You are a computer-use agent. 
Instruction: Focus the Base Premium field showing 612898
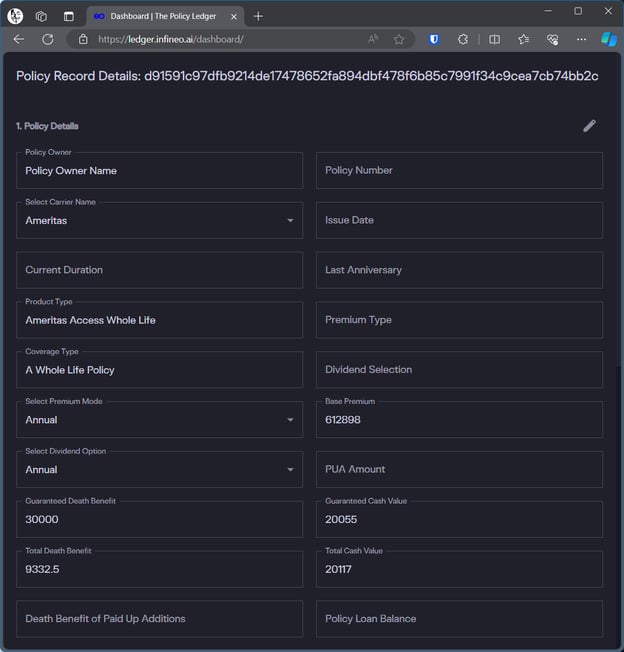(459, 420)
